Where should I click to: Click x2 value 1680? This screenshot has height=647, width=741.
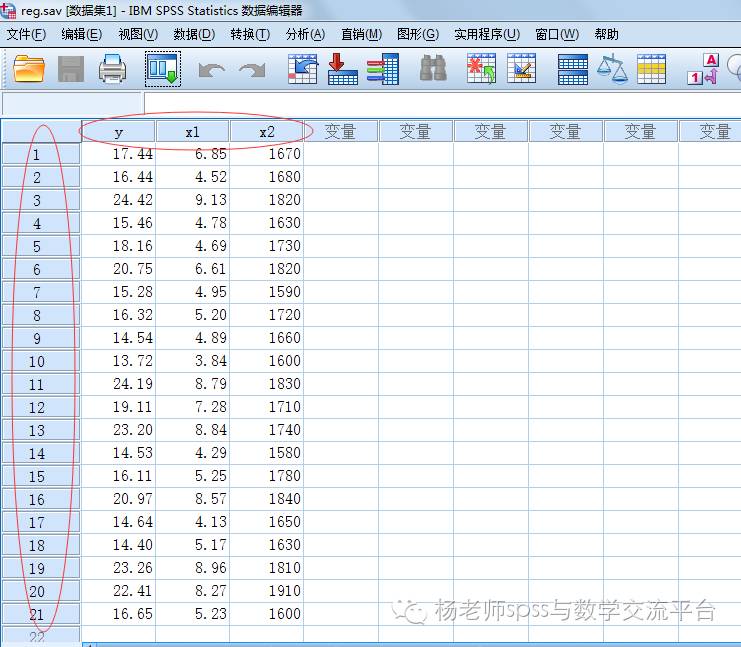(267, 177)
